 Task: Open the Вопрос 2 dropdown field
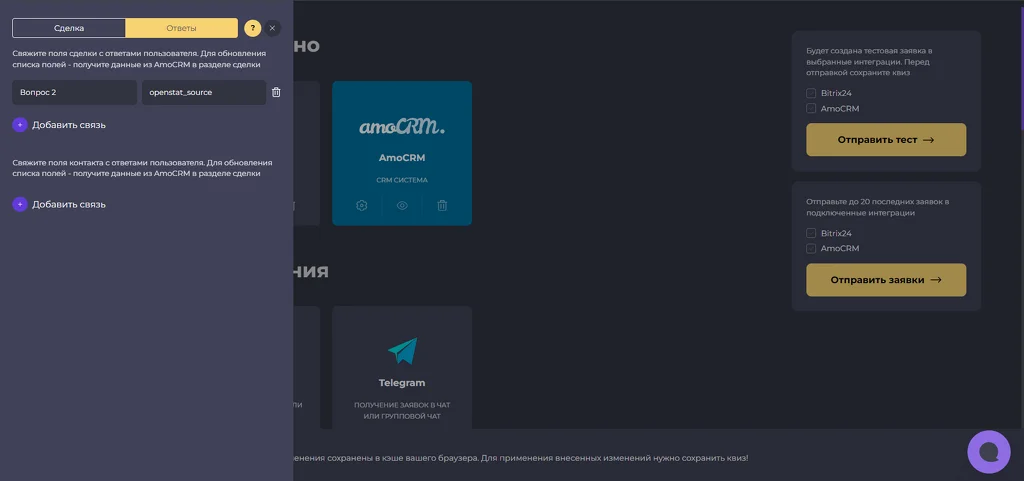tap(74, 93)
